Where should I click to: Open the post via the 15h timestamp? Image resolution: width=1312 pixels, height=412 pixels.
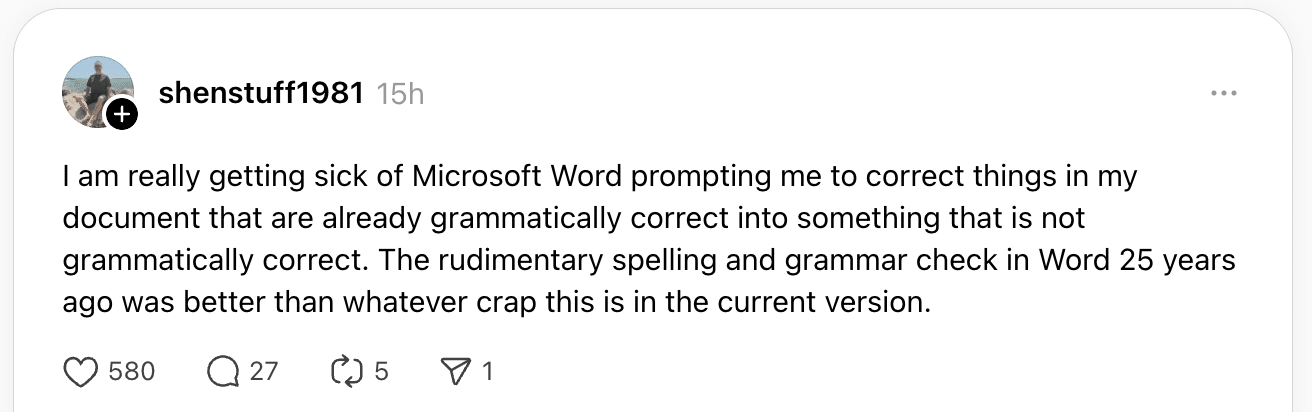(x=401, y=94)
